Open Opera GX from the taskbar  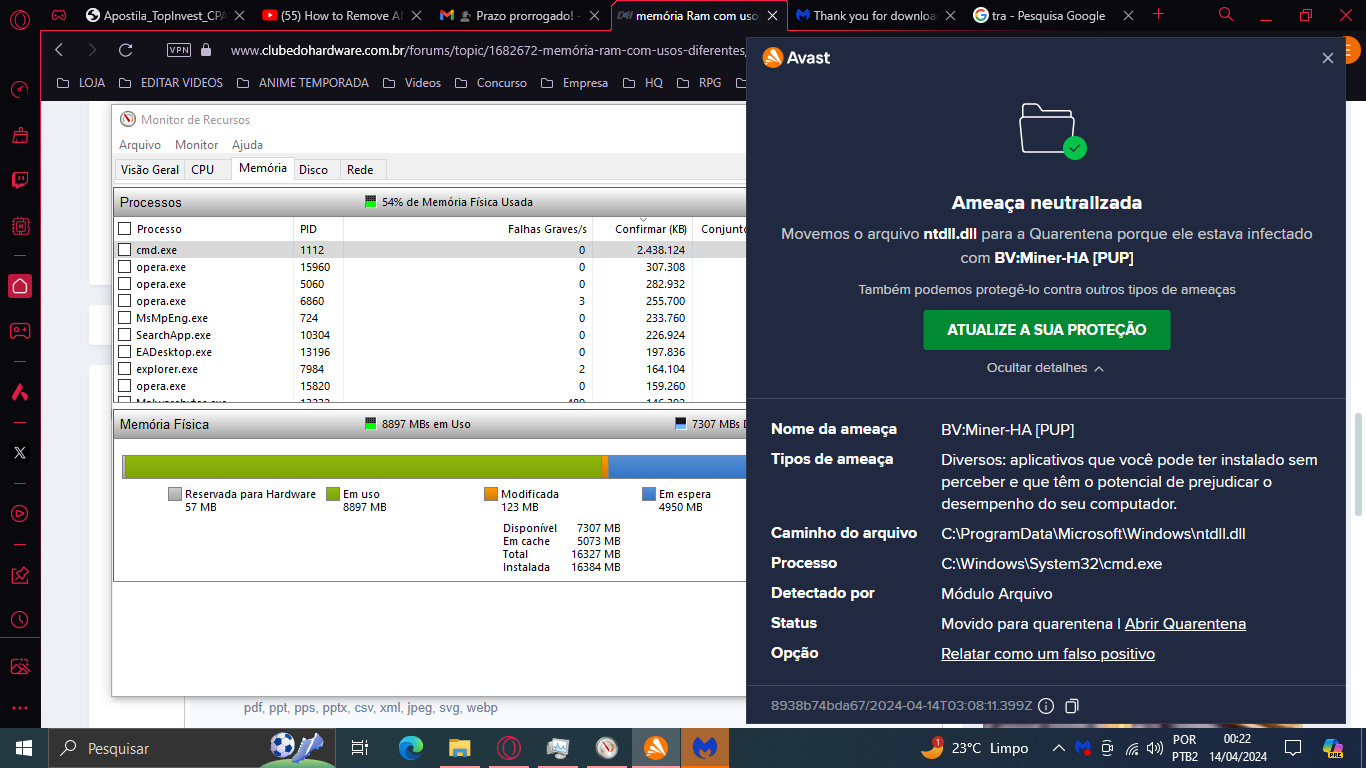coord(508,748)
